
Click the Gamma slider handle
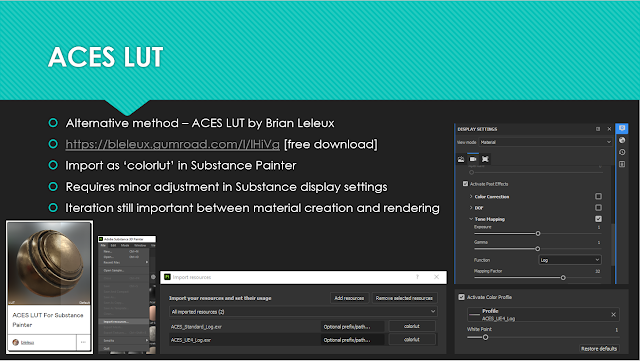click(538, 249)
